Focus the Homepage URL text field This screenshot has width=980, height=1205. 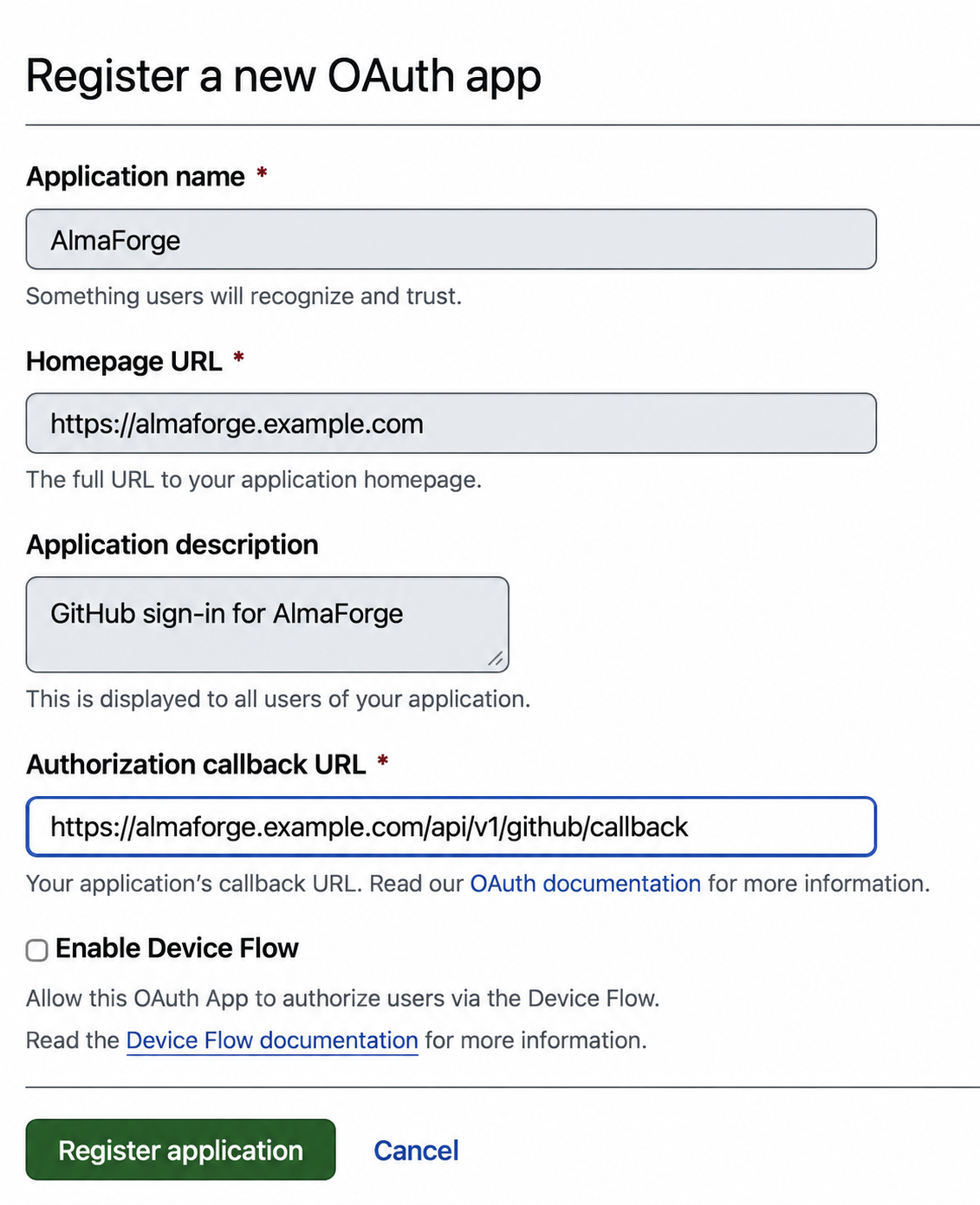pos(451,424)
